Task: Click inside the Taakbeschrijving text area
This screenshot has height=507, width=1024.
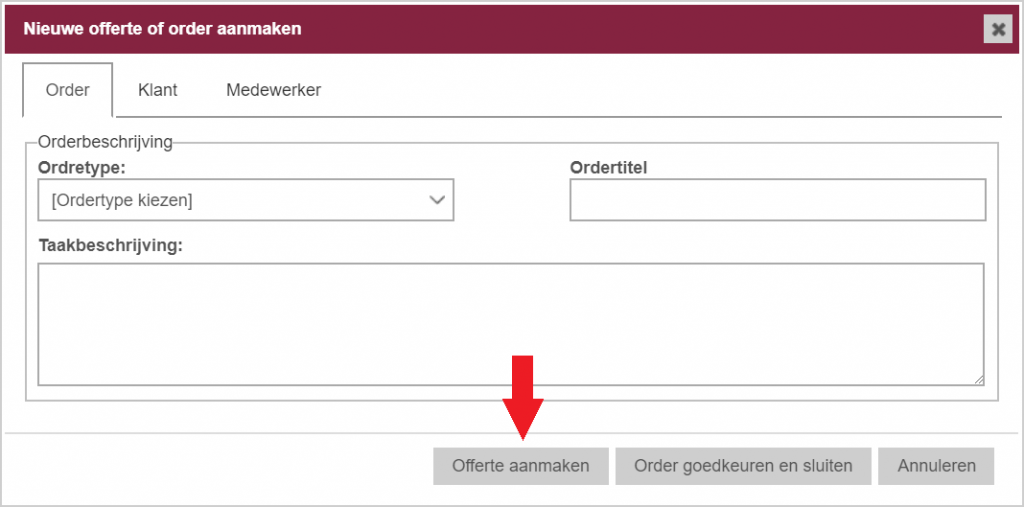Action: (511, 324)
